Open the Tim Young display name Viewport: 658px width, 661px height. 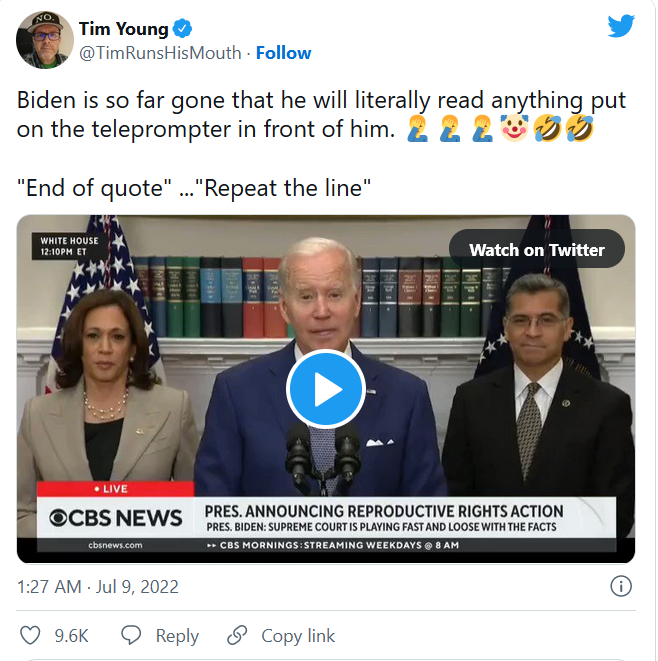[123, 29]
